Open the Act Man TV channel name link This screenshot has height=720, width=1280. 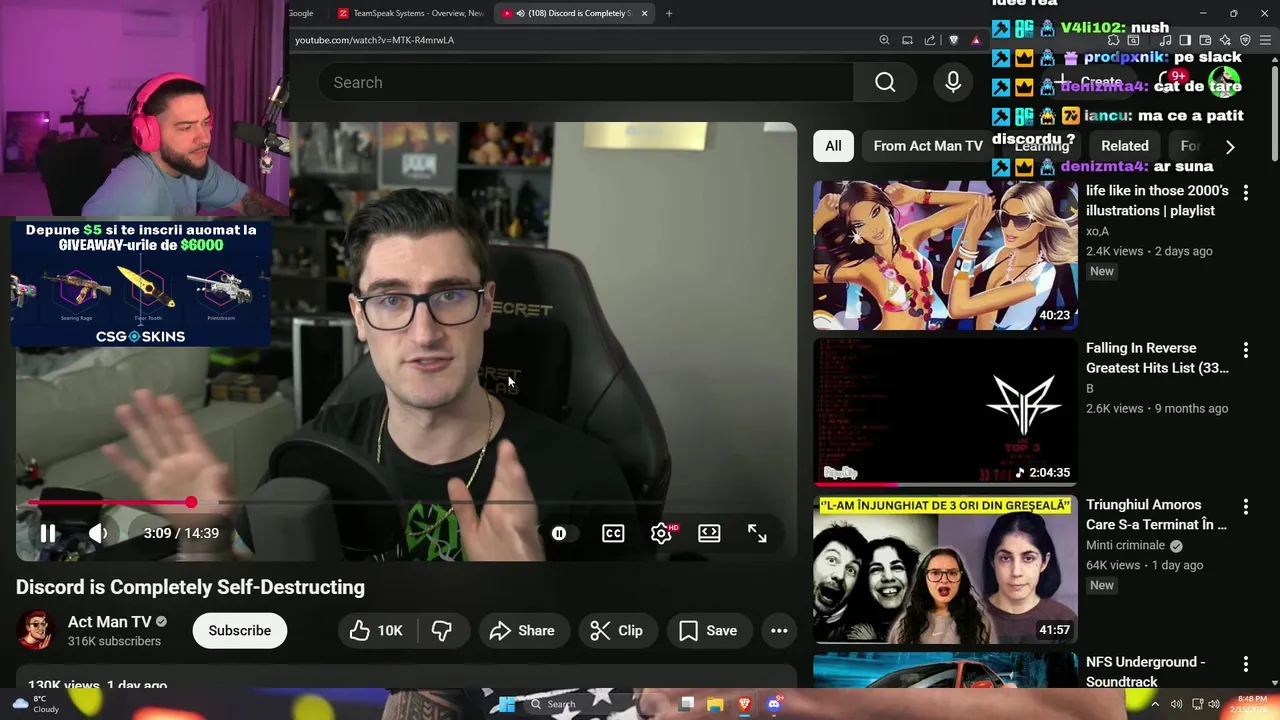110,621
